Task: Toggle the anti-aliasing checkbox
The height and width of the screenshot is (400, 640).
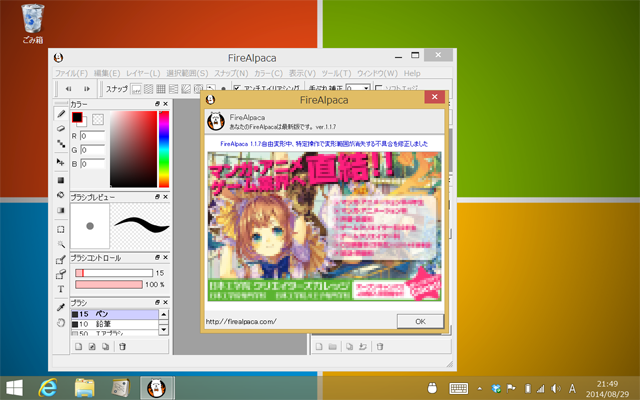Action: click(x=237, y=88)
